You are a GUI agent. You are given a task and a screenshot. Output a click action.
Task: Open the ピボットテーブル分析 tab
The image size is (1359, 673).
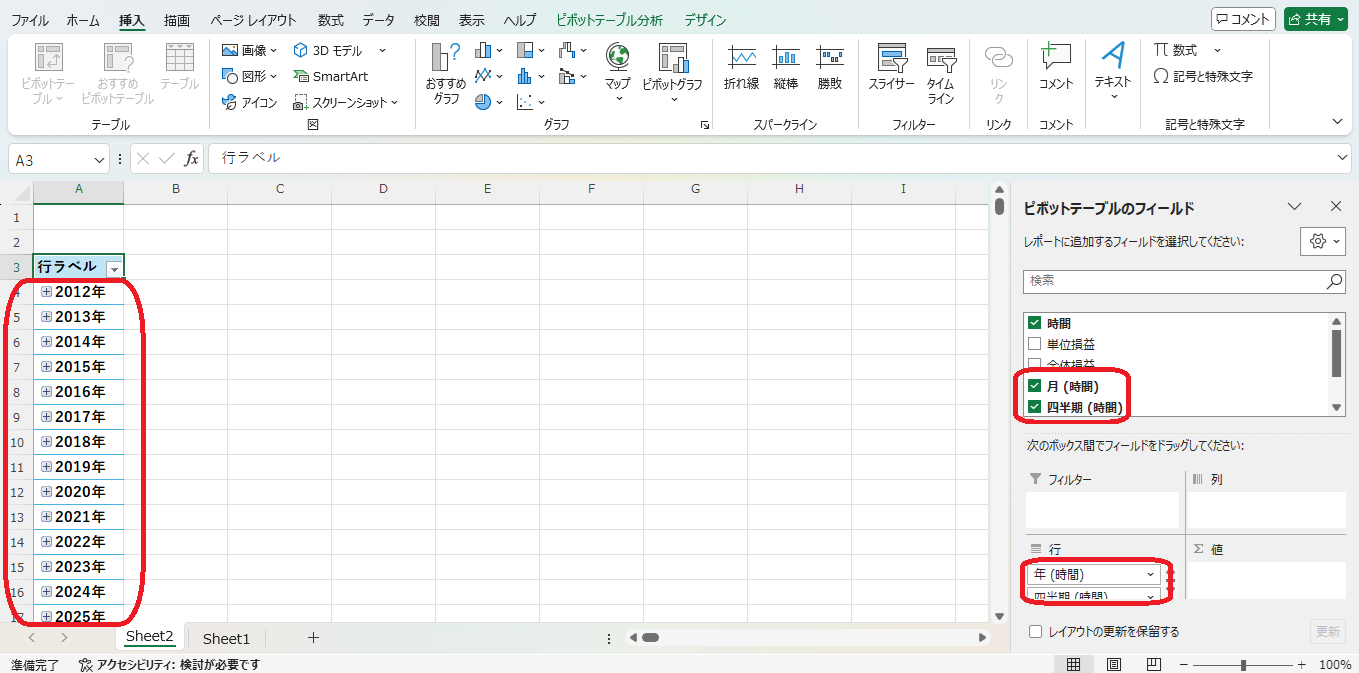point(609,20)
